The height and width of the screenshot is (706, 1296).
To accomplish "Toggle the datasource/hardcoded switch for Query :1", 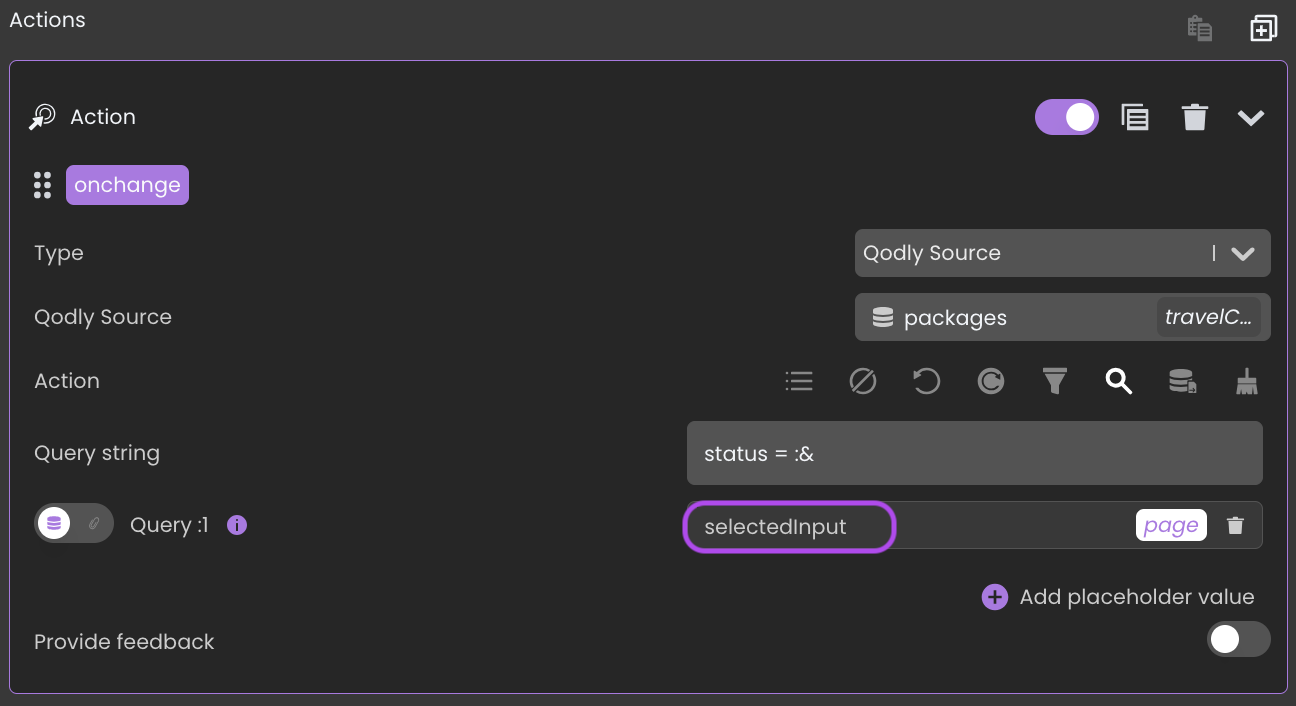I will (74, 523).
